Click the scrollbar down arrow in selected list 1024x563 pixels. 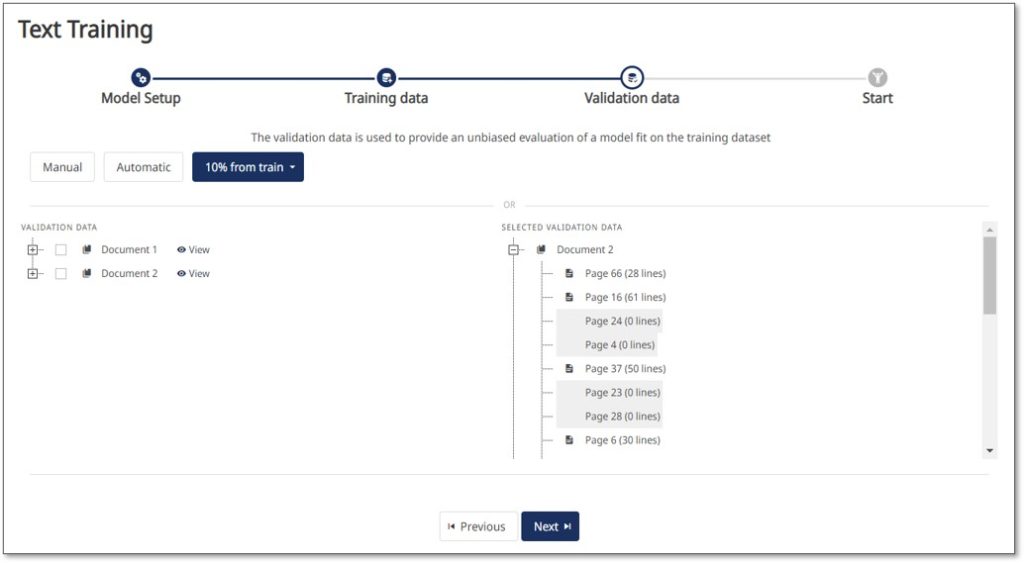pos(990,451)
